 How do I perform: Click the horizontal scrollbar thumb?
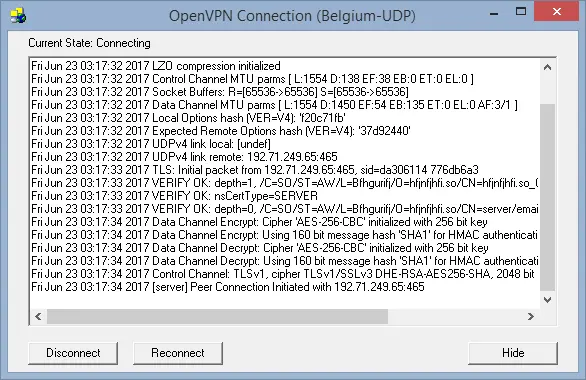click(217, 316)
